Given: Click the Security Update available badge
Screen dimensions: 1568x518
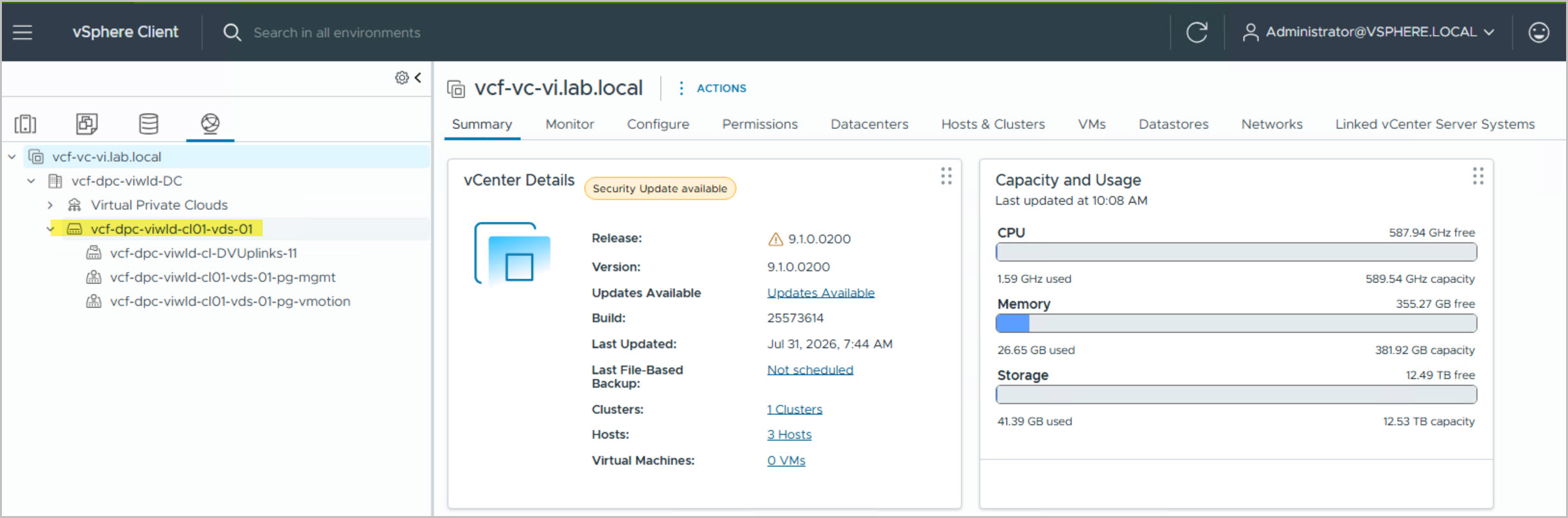Looking at the screenshot, I should [x=660, y=189].
